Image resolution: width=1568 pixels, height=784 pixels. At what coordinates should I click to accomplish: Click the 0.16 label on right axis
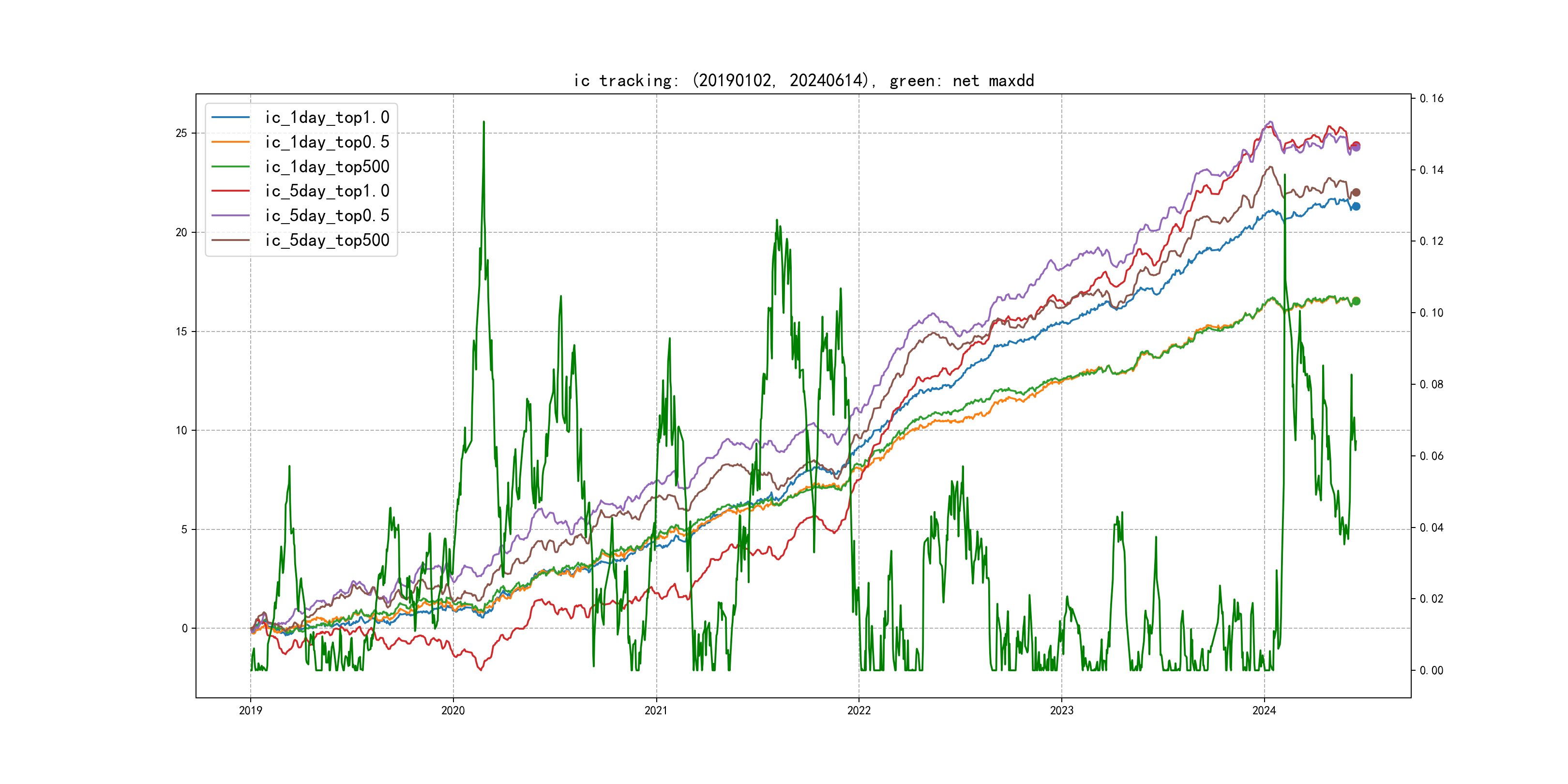(x=1431, y=99)
